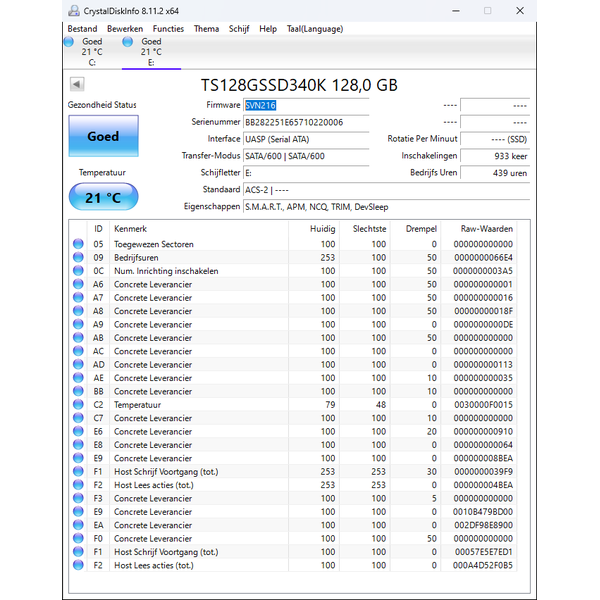600x600 pixels.
Task: Click the blue status orb of disk E:
Action: click(128, 42)
